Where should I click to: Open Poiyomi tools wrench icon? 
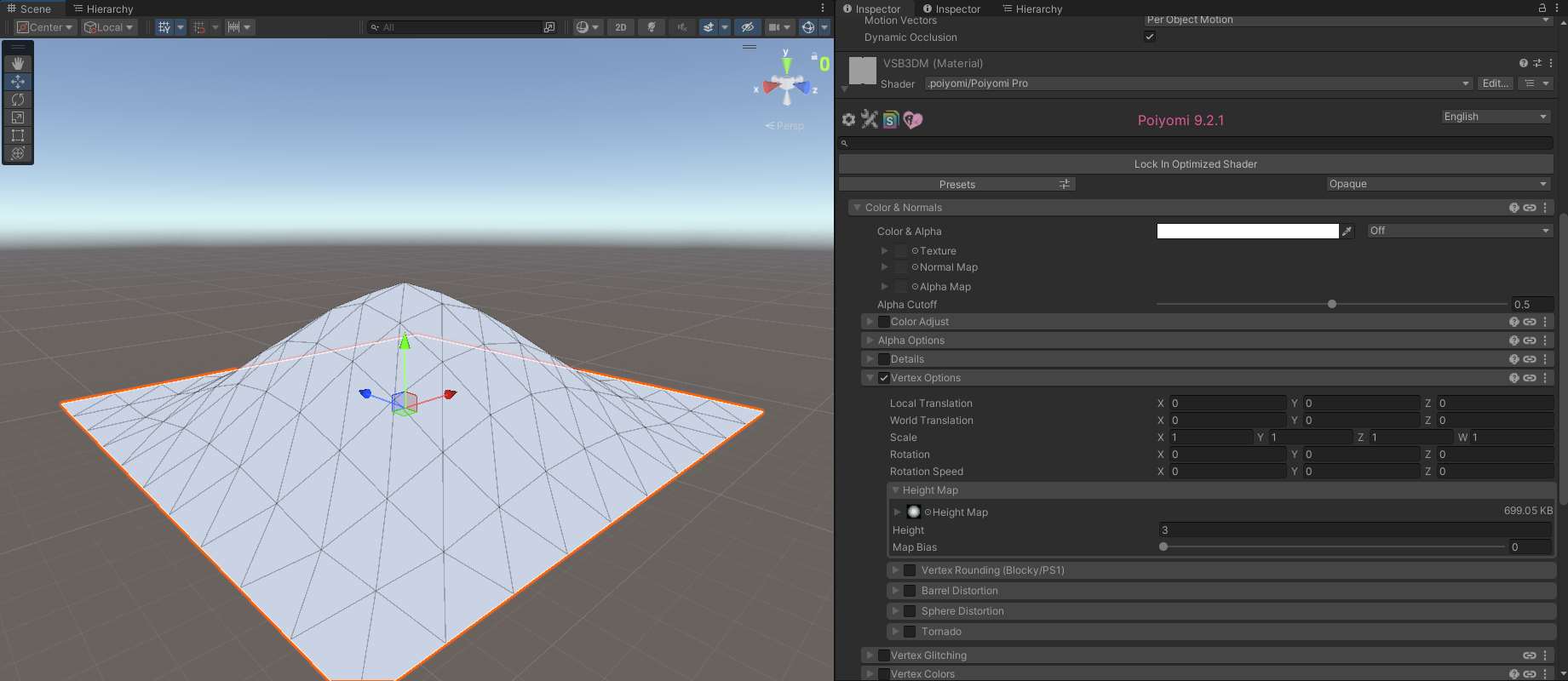[x=869, y=119]
